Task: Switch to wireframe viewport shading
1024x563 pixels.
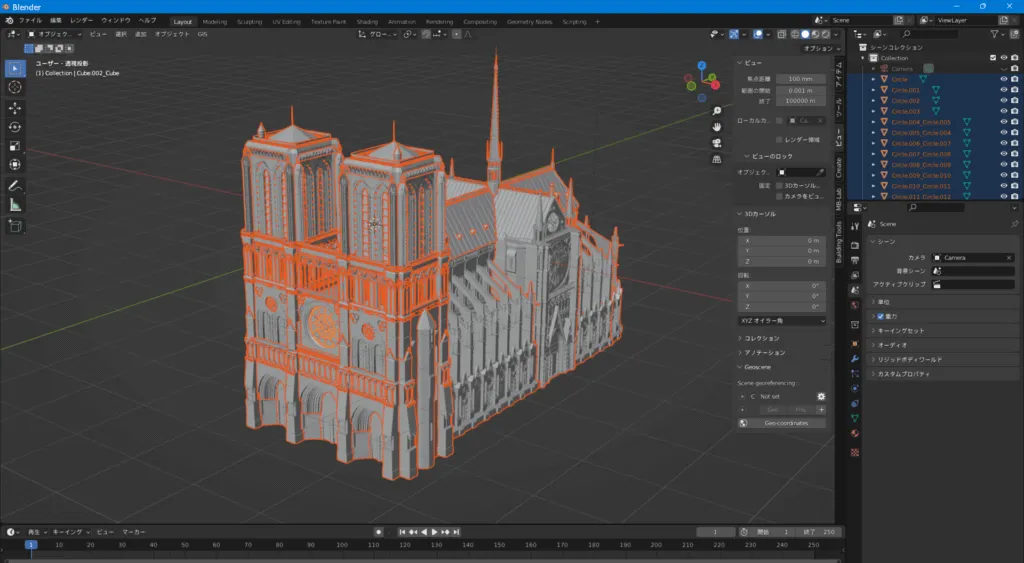Action: coord(795,34)
